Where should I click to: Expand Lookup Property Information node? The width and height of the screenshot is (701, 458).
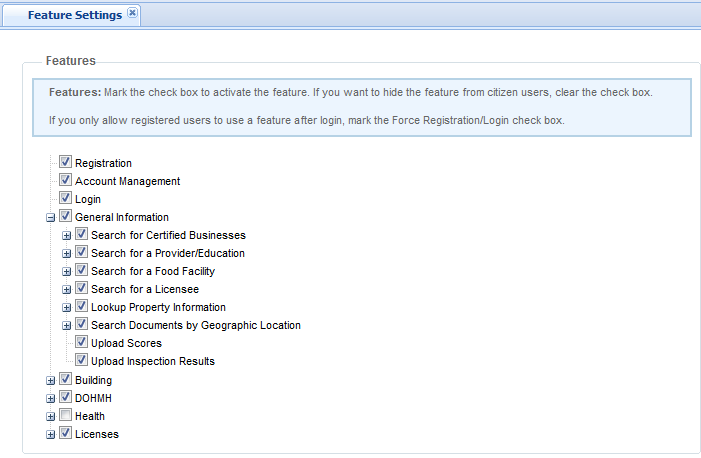67,307
